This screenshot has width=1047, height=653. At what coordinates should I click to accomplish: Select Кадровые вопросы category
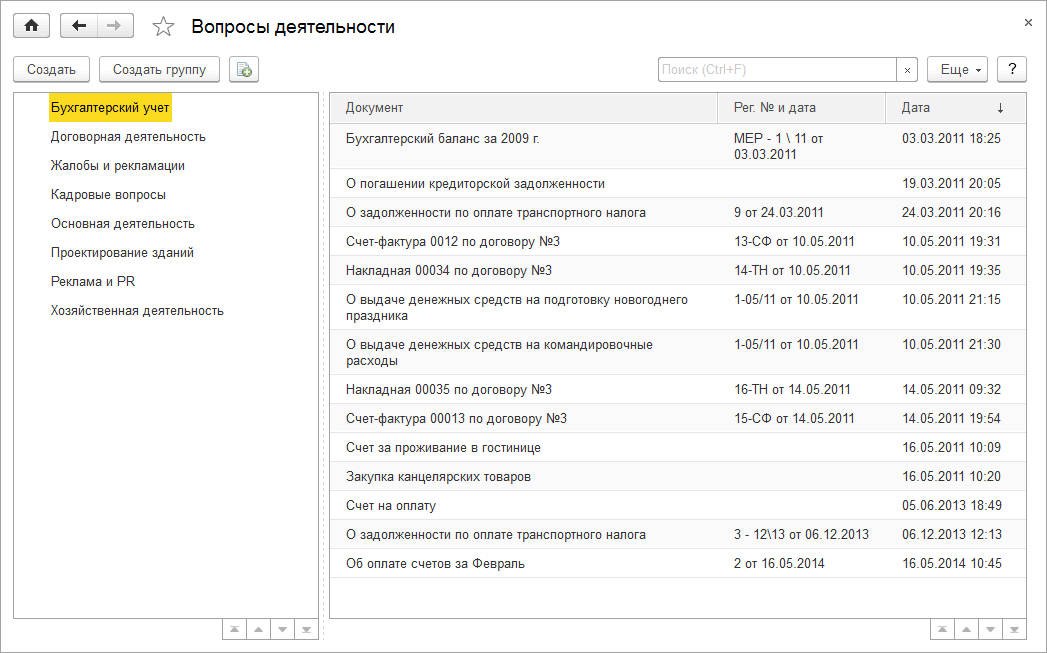point(108,195)
